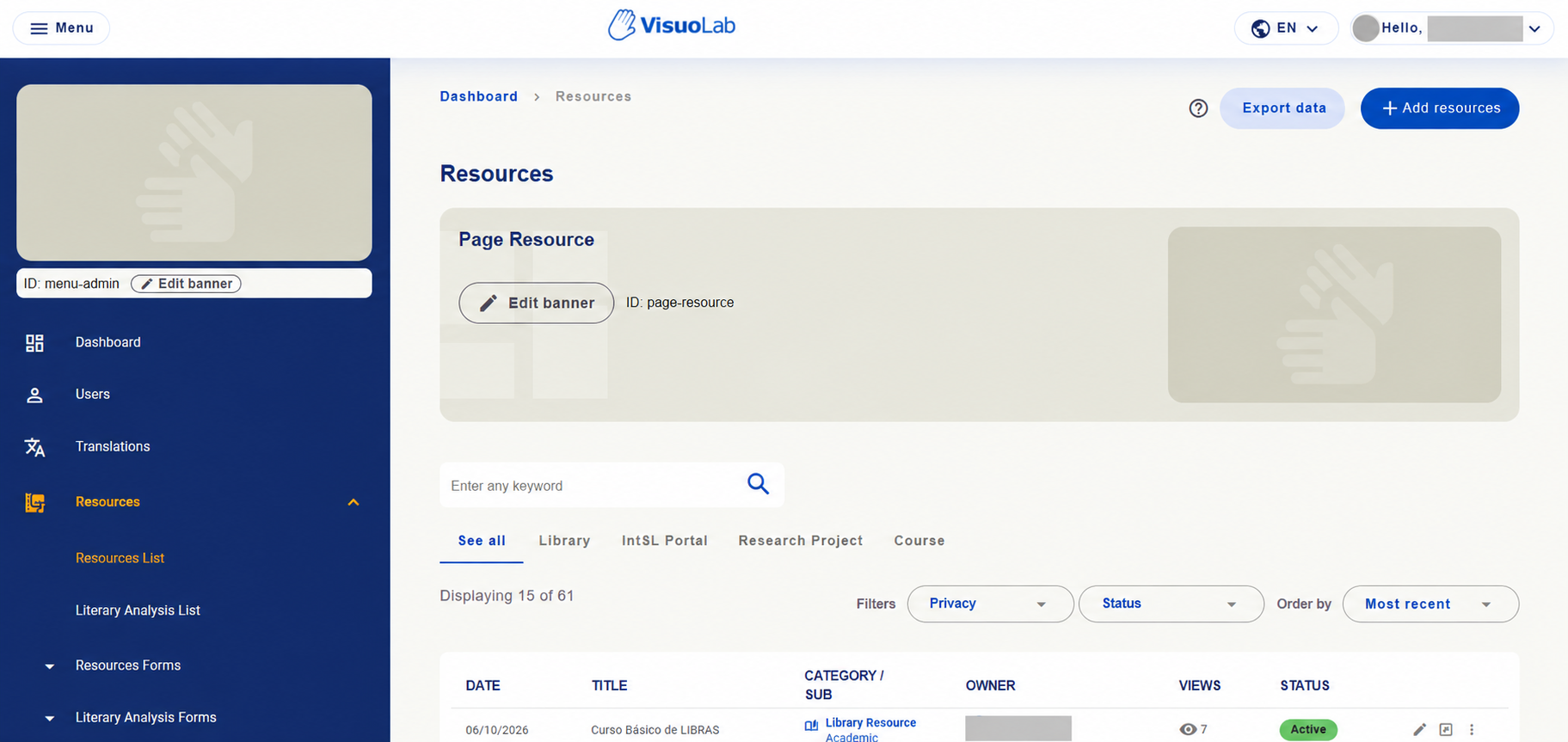The width and height of the screenshot is (1568, 742).
Task: Switch to the Course tab
Action: click(919, 541)
